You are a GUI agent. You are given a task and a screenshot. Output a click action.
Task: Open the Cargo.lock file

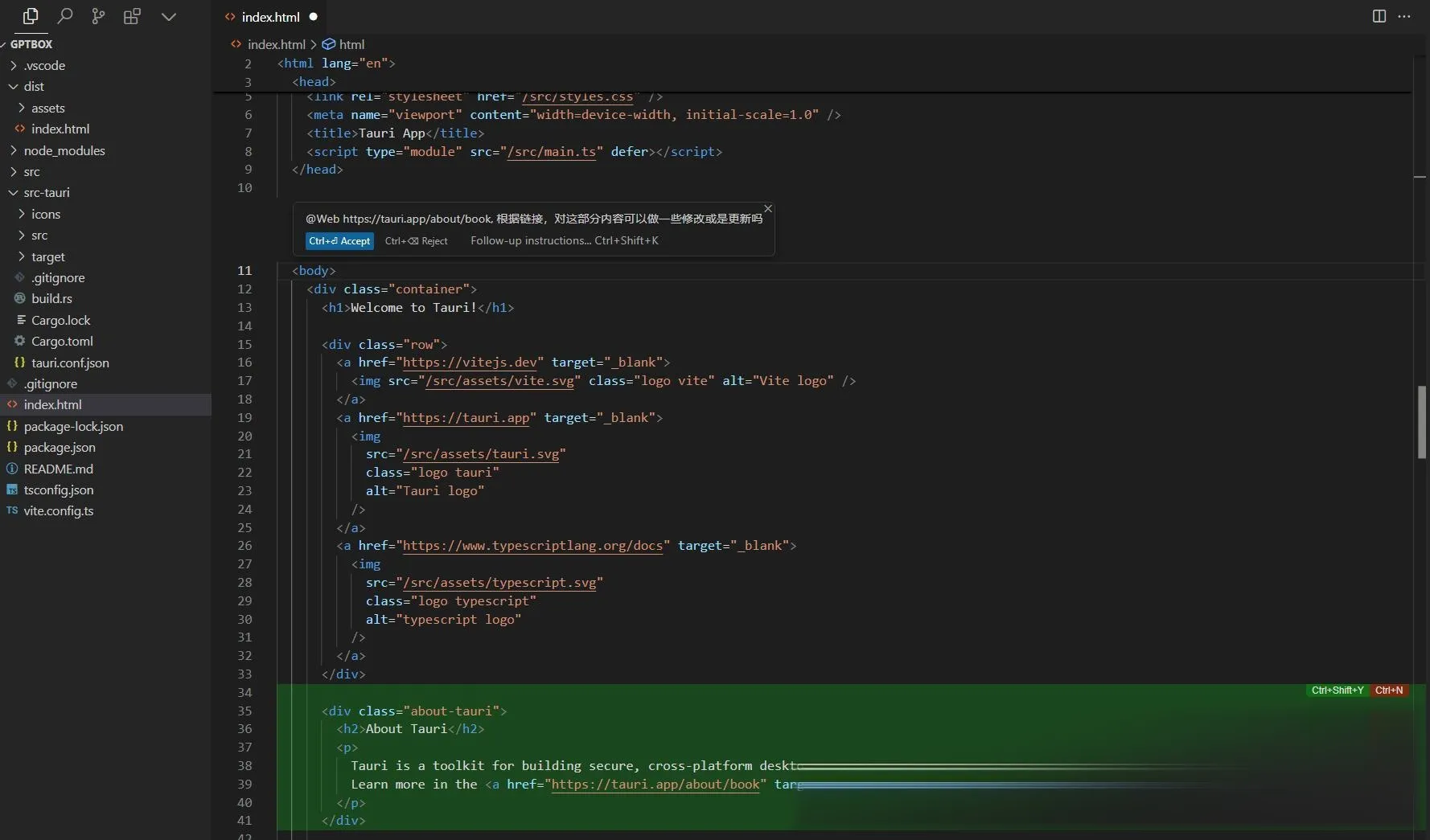[x=61, y=320]
